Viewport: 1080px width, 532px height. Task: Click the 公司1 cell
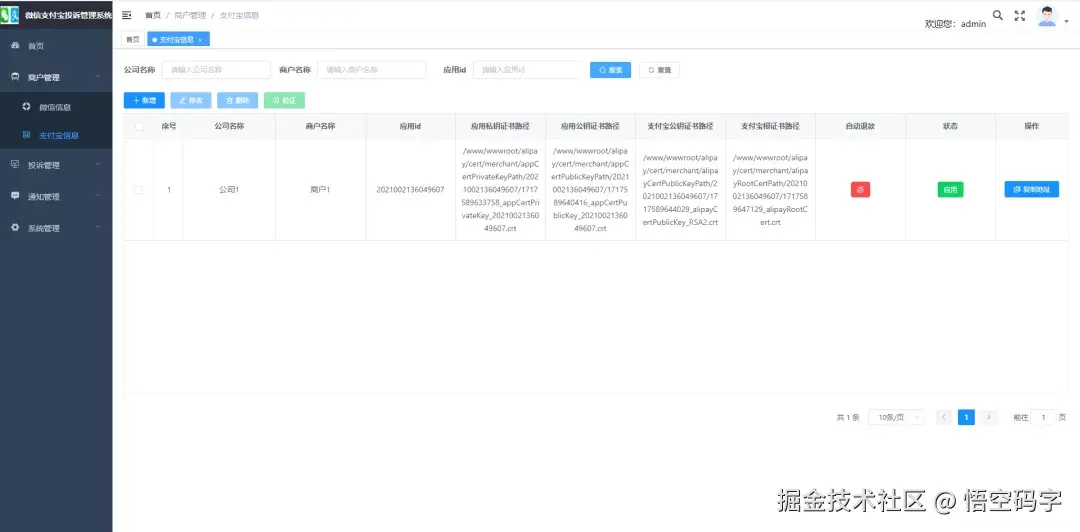229,190
